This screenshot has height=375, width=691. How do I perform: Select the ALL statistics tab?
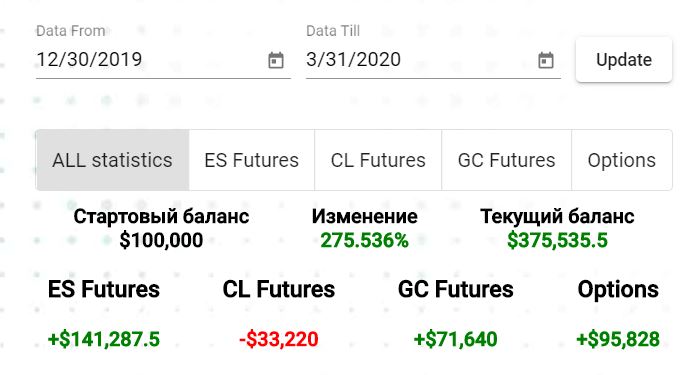(112, 160)
